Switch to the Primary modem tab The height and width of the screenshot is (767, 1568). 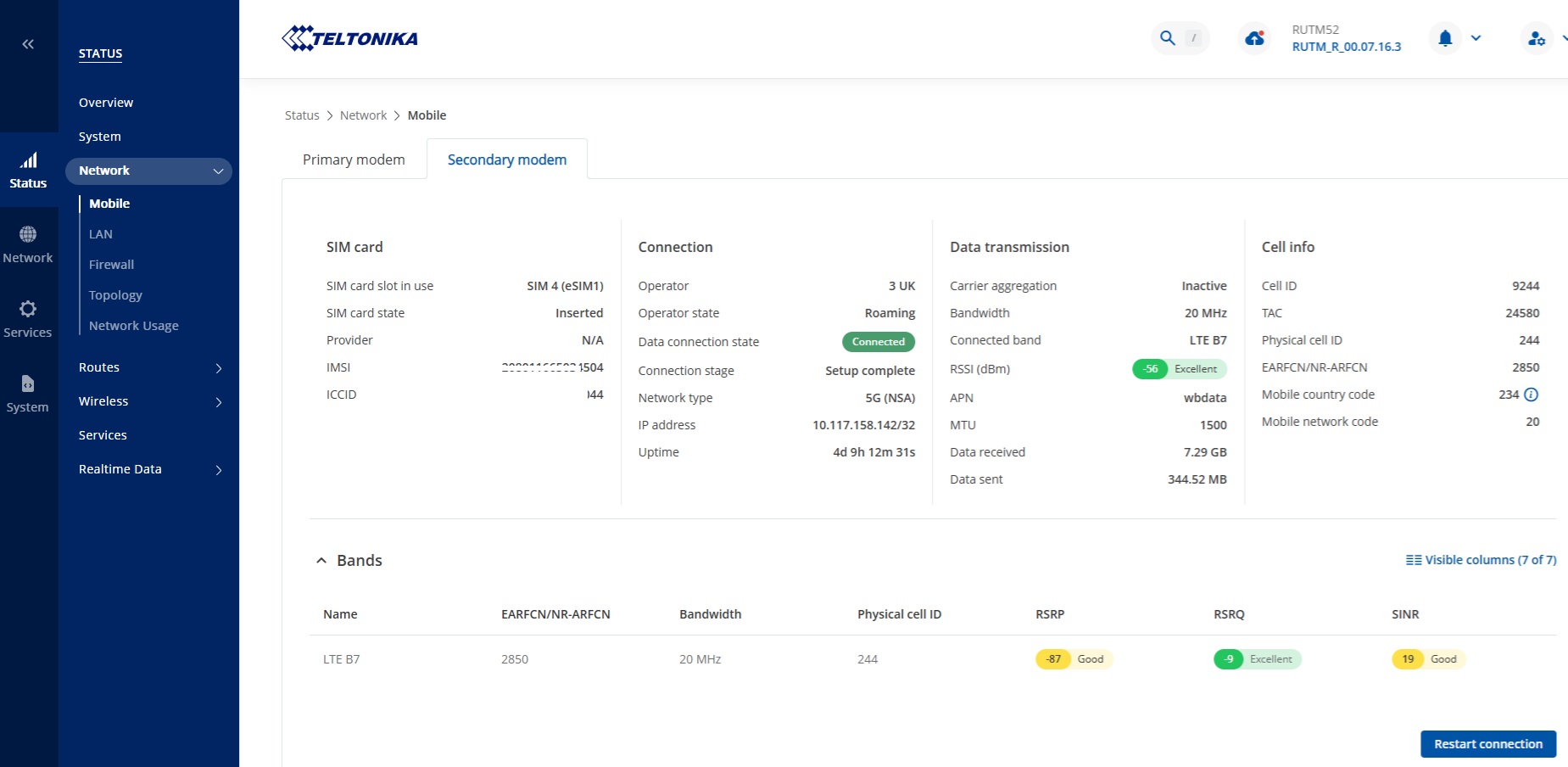point(353,159)
